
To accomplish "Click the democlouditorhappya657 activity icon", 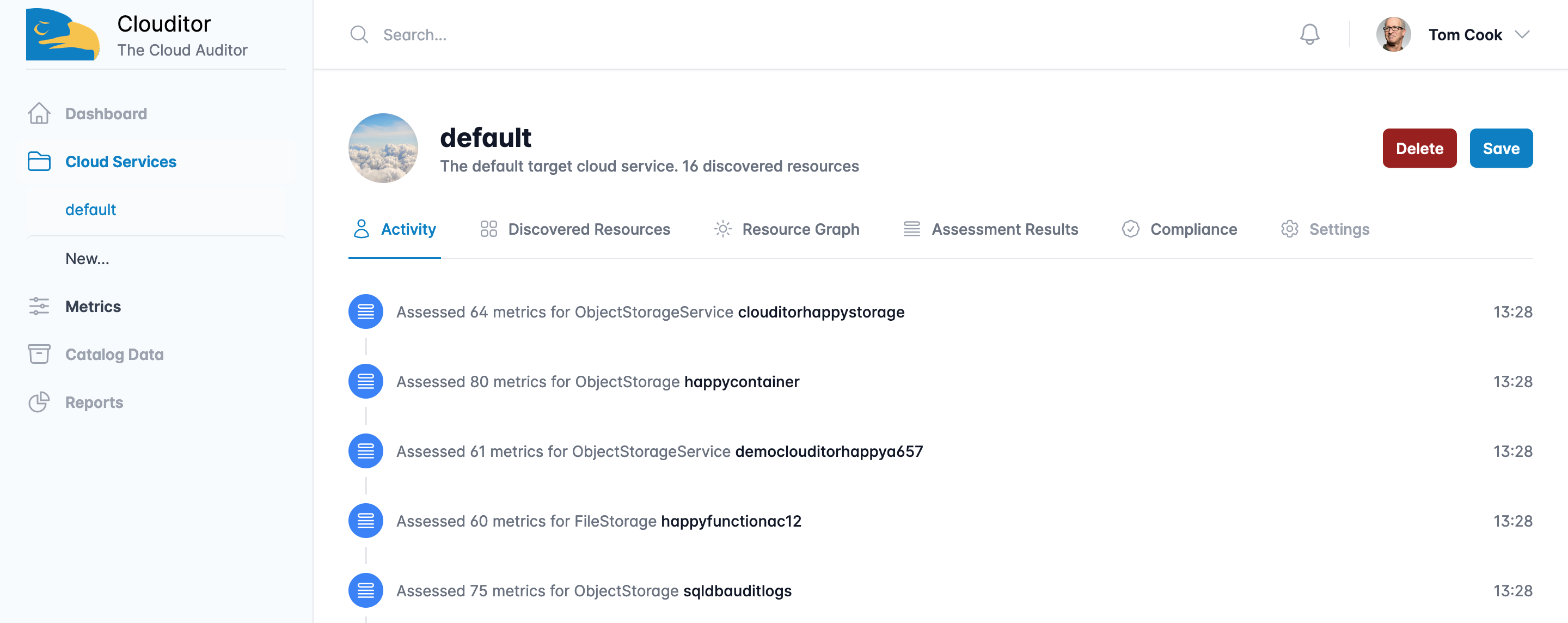I will tap(365, 451).
